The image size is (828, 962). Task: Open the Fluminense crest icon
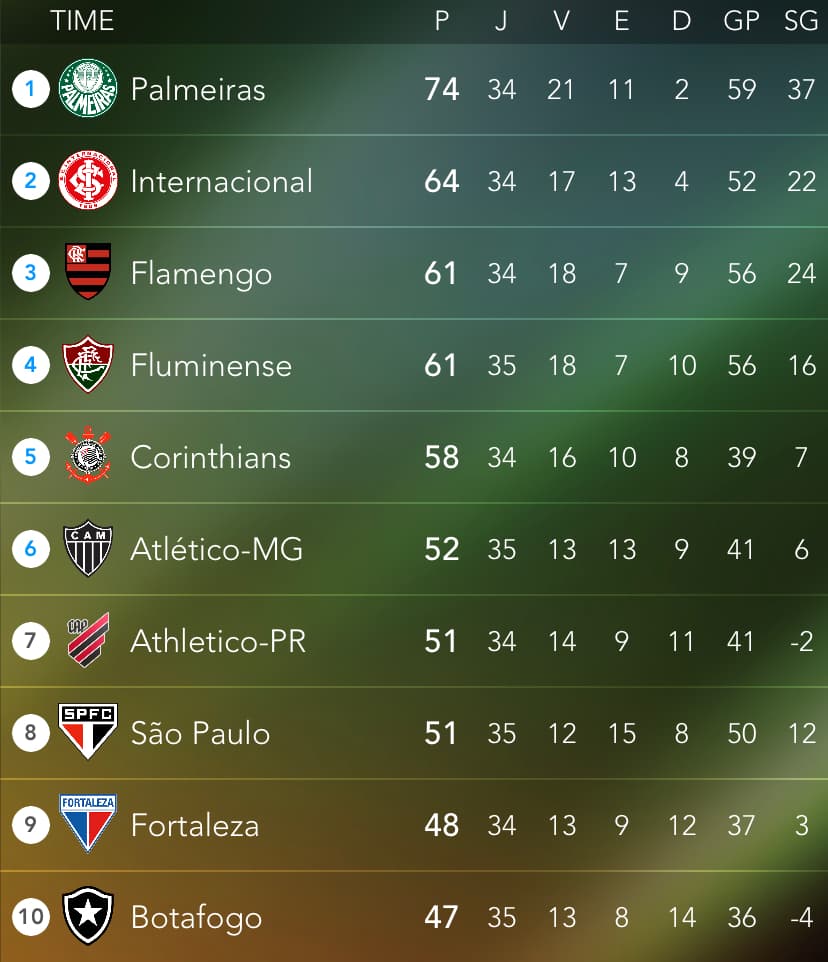point(88,364)
